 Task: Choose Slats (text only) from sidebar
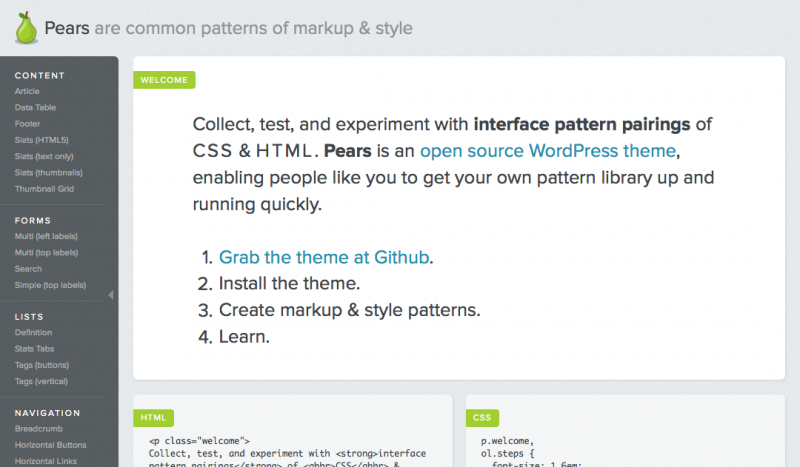(44, 156)
